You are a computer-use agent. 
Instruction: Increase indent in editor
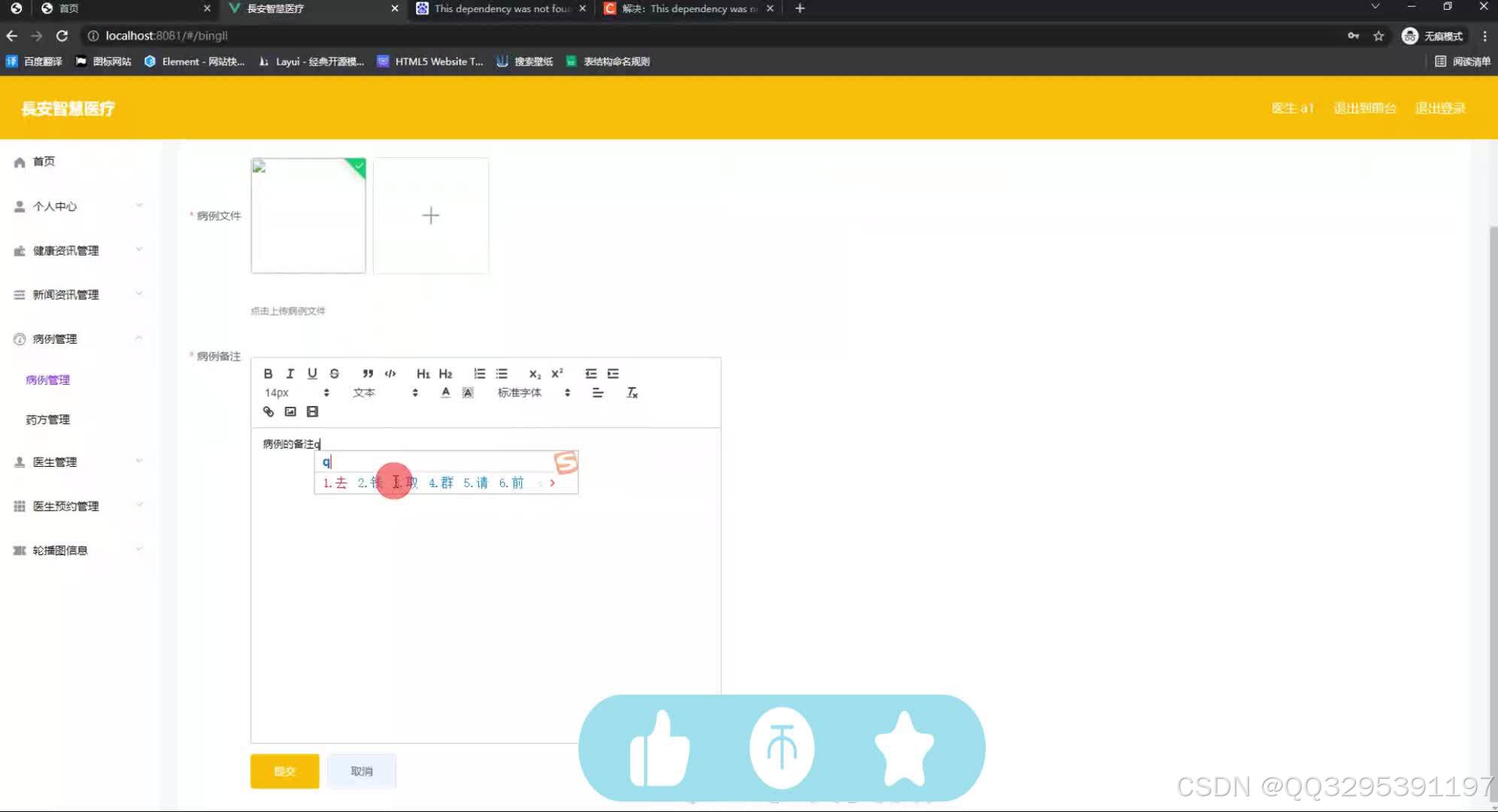coord(613,374)
